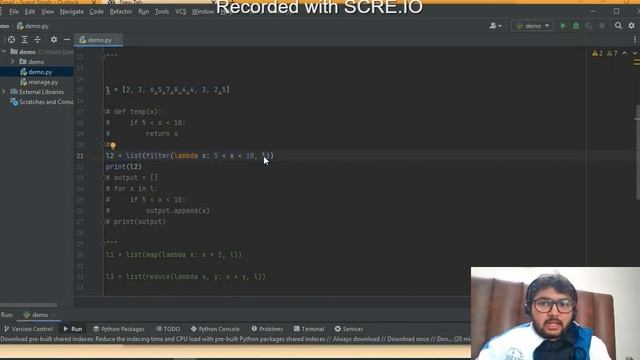The height and width of the screenshot is (360, 640).
Task: Open the Run menu
Action: pos(144,11)
